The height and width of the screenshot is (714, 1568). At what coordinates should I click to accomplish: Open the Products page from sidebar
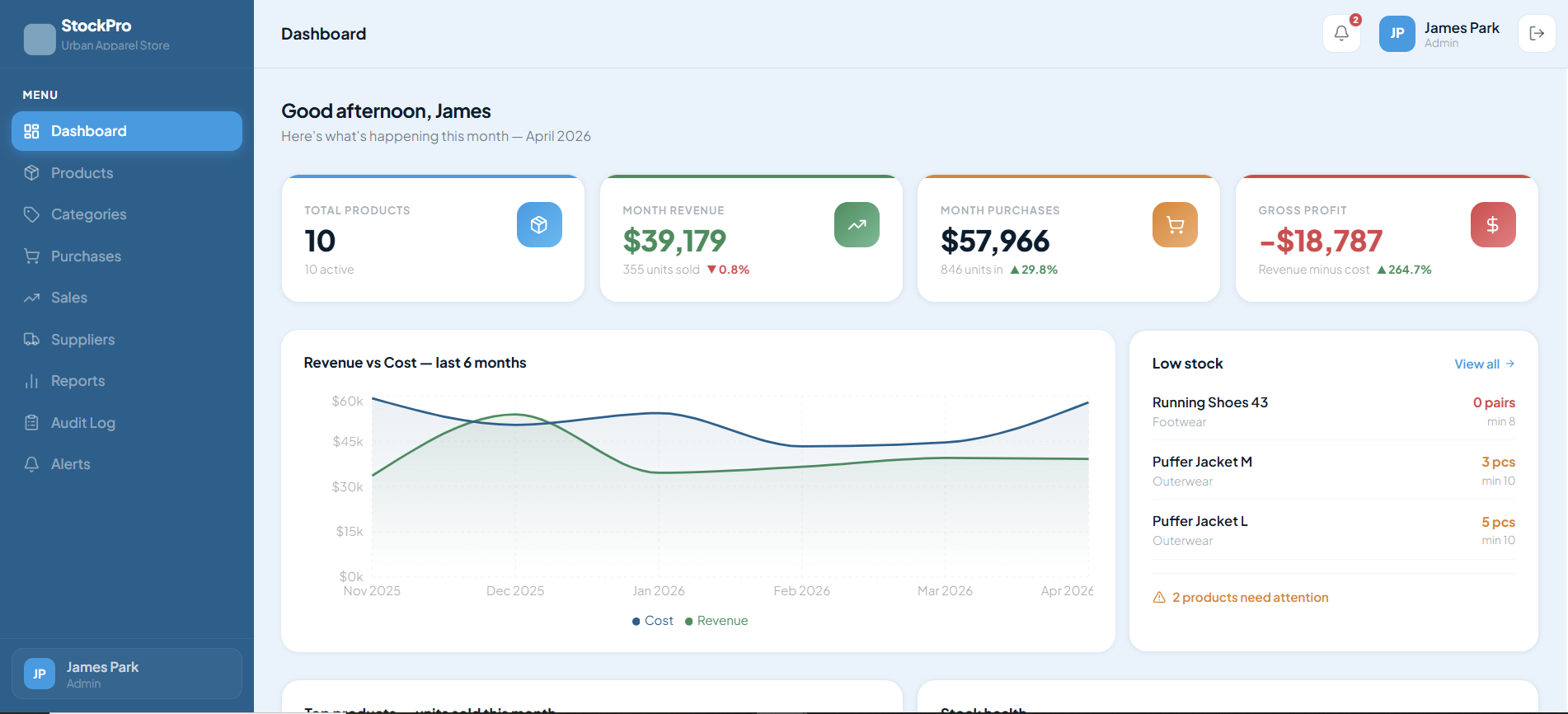click(82, 173)
